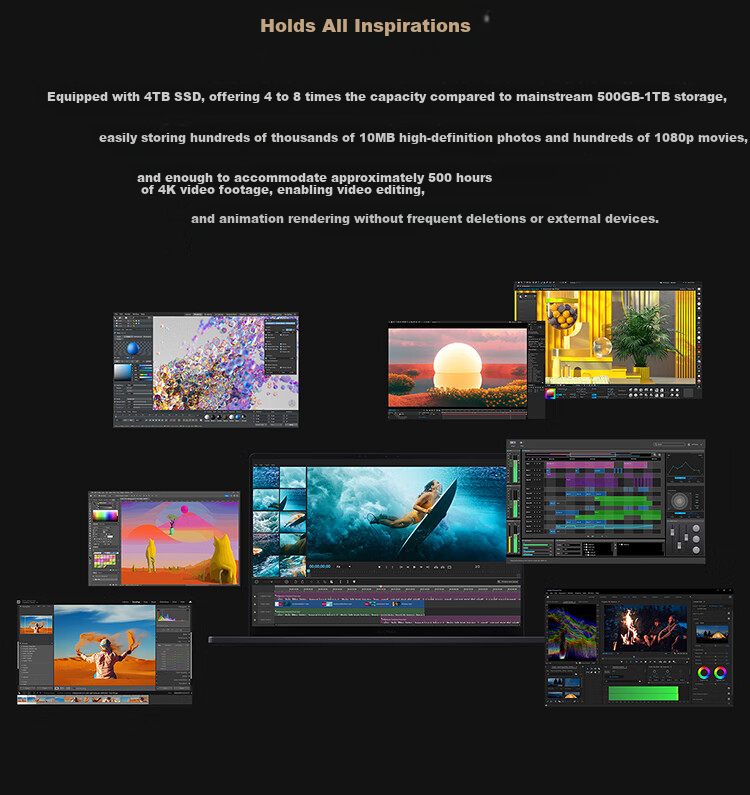Click the bright green audio clip
This screenshot has width=750, height=795.
(x=643, y=693)
